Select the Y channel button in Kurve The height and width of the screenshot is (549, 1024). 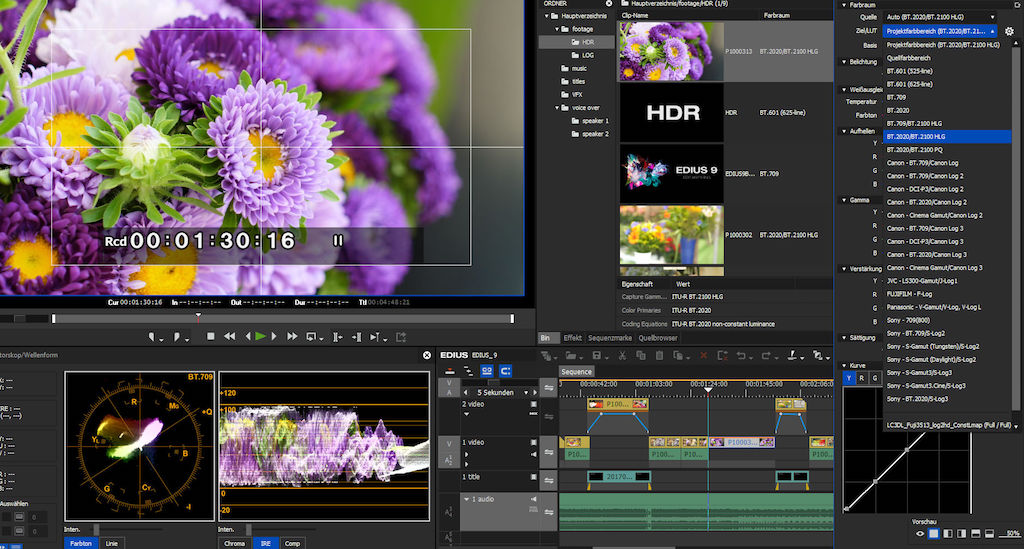848,378
